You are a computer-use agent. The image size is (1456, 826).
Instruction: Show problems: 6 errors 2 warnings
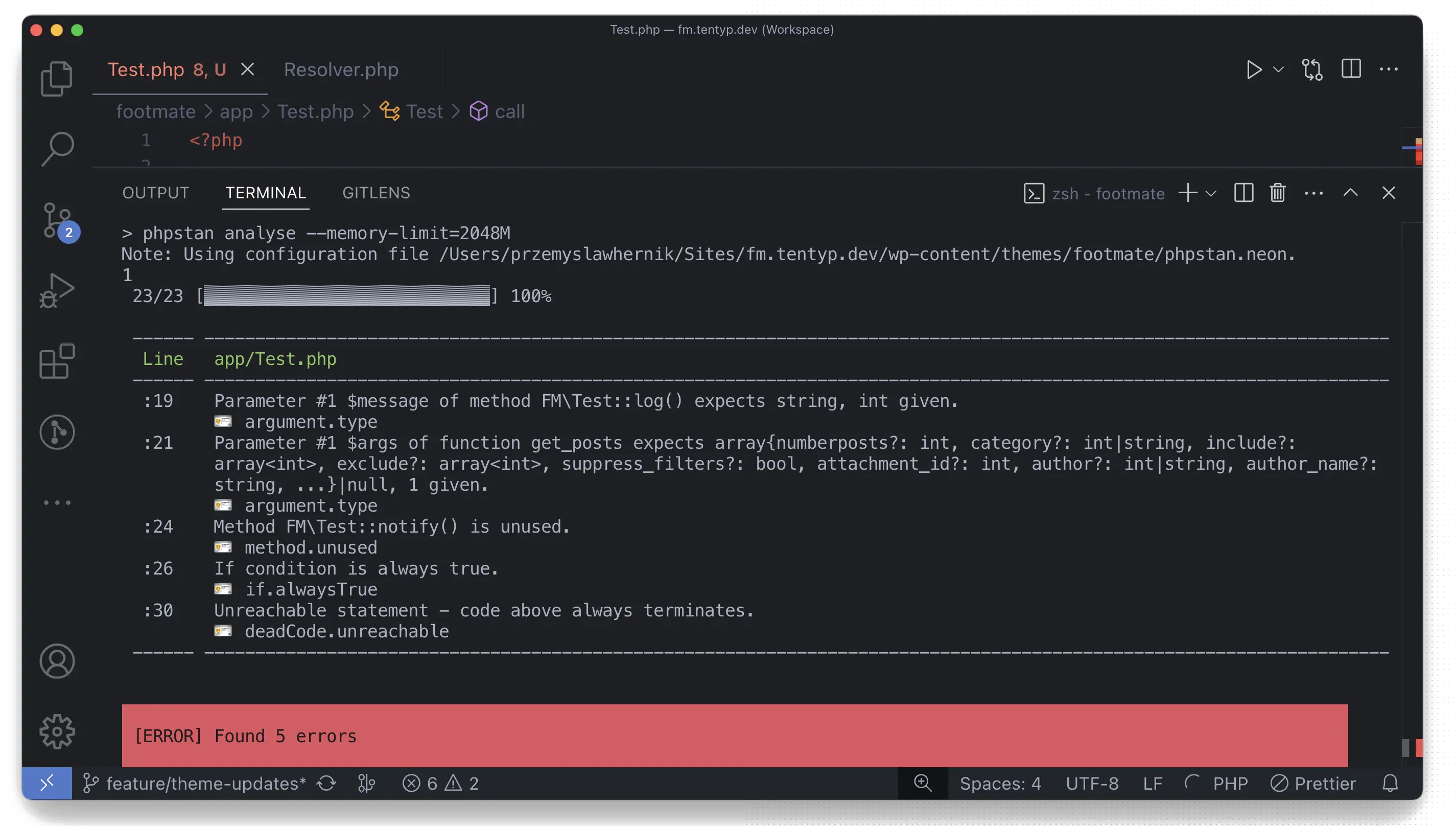click(440, 784)
